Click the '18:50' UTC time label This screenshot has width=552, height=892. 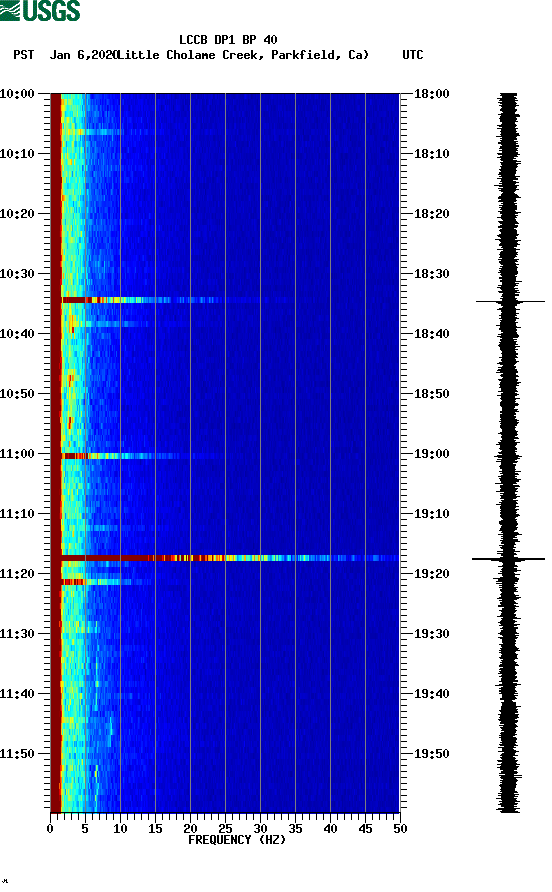[431, 394]
